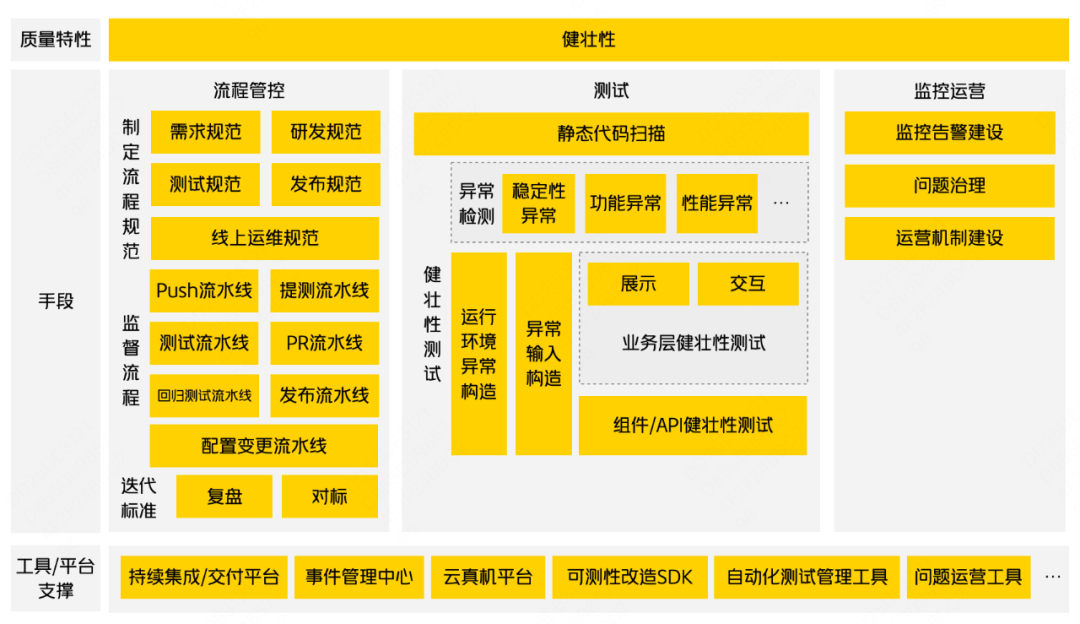
Task: Click the 可测性改造SDK box
Action: 630,577
